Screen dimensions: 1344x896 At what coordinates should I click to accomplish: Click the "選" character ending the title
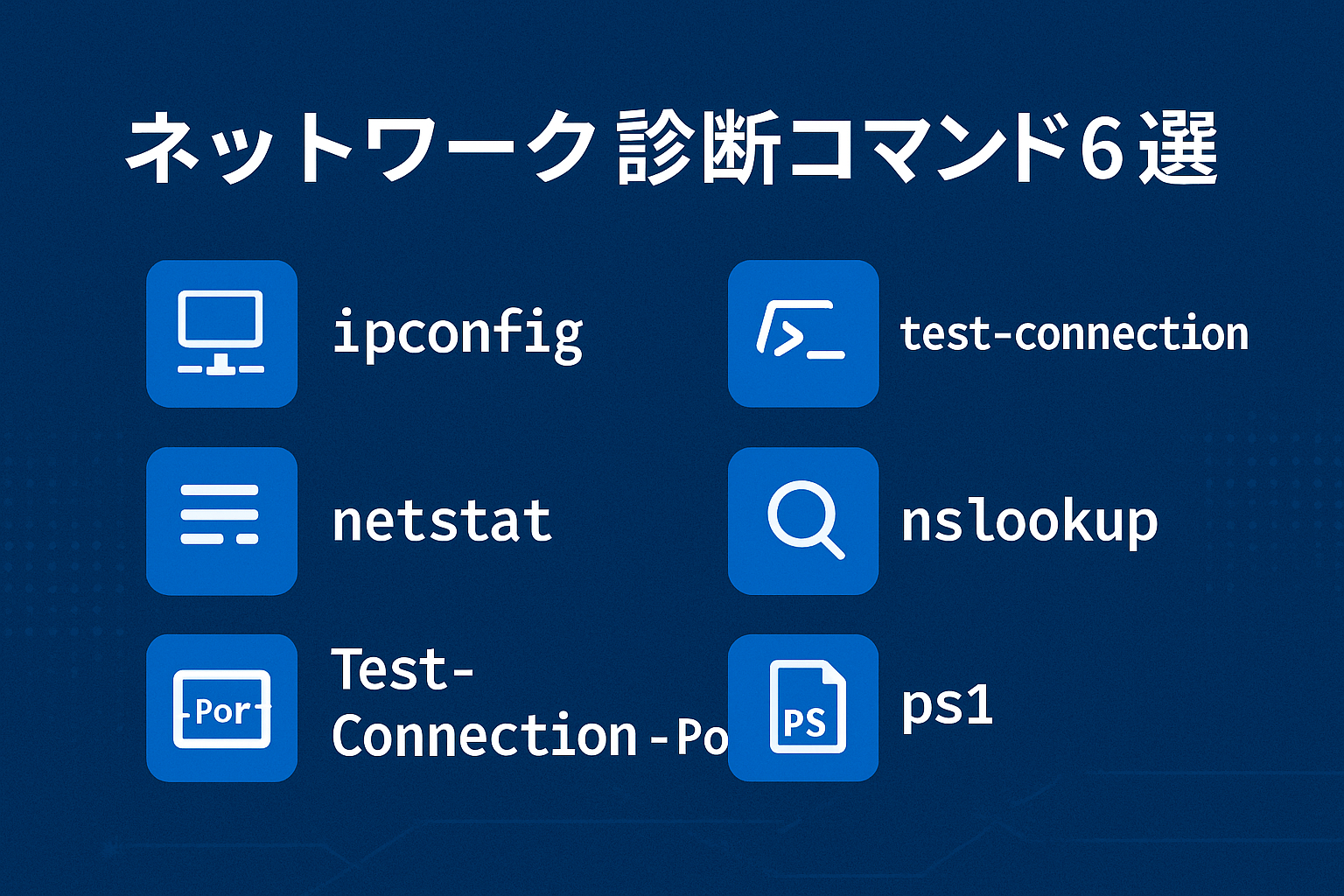(1178, 147)
